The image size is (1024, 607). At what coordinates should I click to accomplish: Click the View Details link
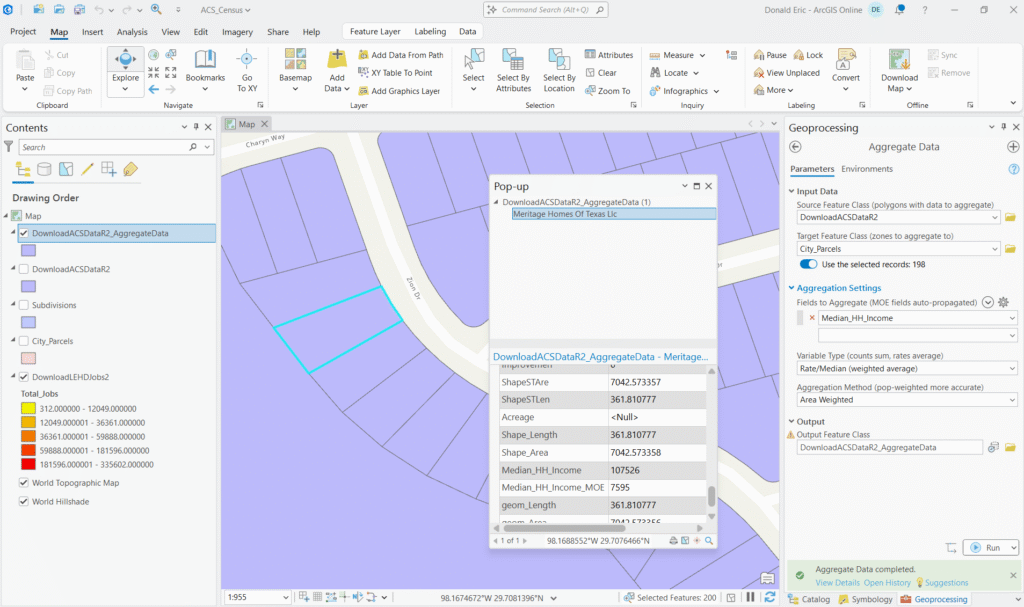coord(837,583)
